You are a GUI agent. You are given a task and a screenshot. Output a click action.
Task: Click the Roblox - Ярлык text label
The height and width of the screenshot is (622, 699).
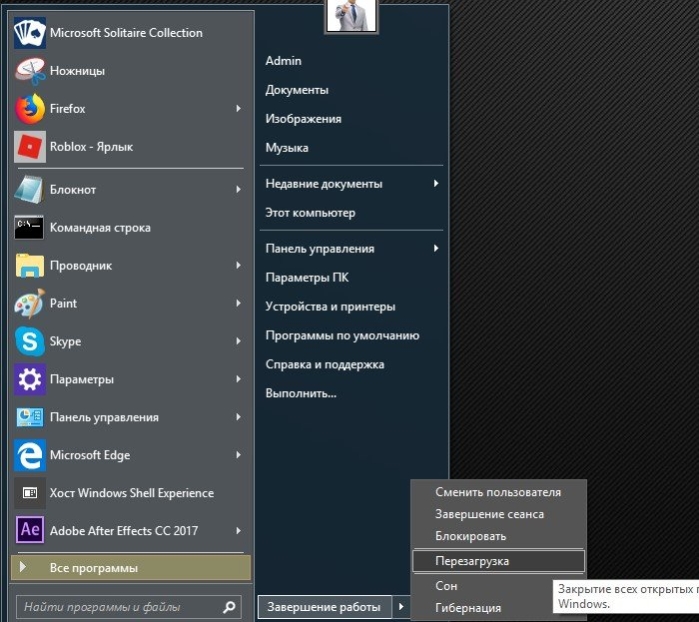(x=91, y=147)
